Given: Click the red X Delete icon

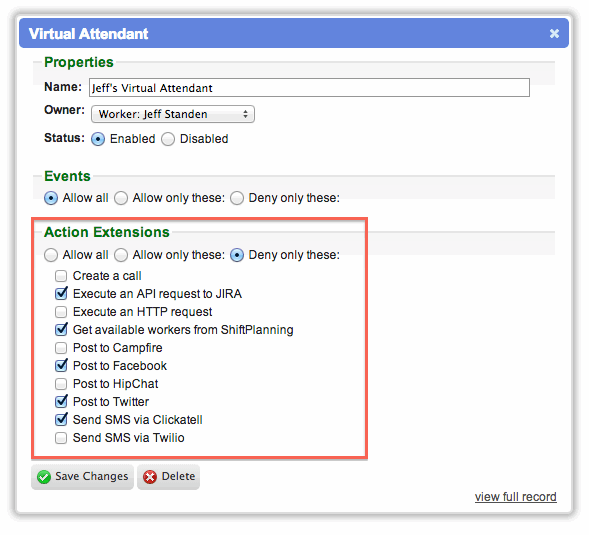Looking at the screenshot, I should [150, 477].
